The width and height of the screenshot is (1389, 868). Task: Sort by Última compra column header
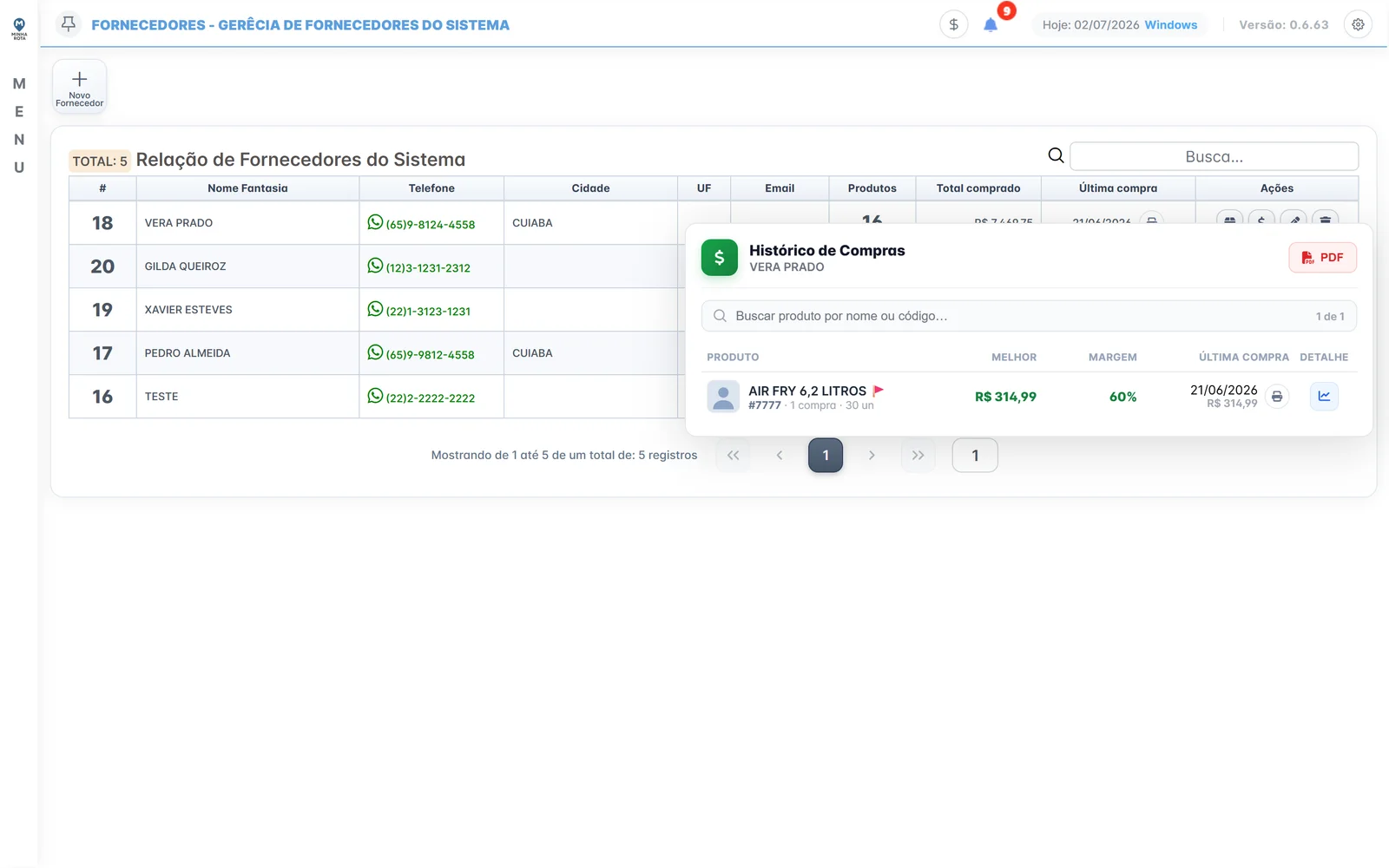(1118, 188)
